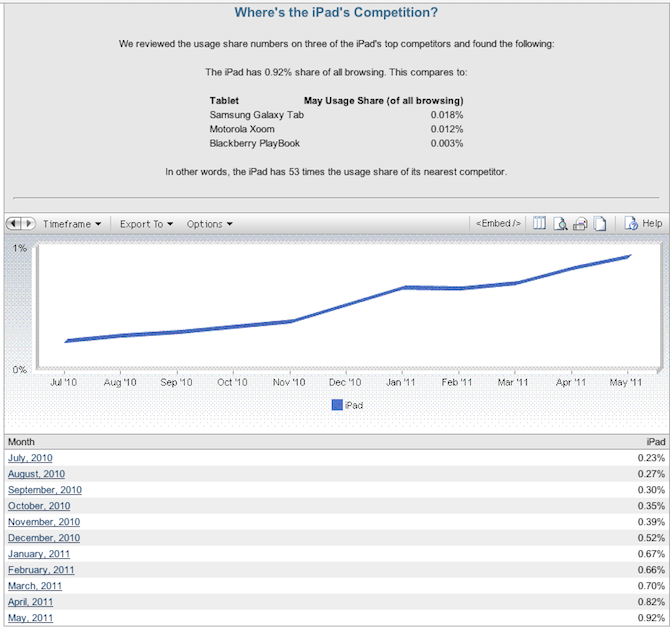Open the March, 2011 link
This screenshot has width=670, height=631.
pyautogui.click(x=35, y=586)
